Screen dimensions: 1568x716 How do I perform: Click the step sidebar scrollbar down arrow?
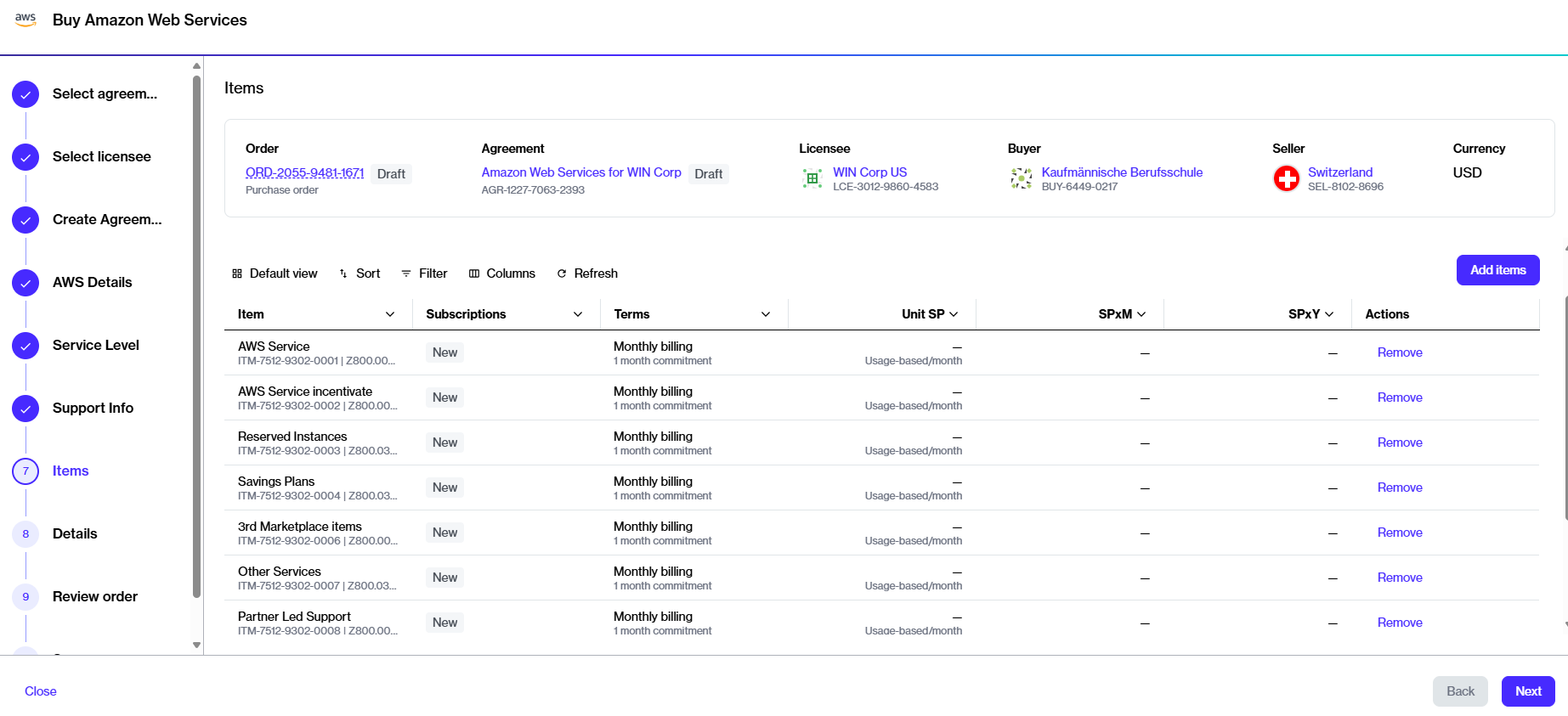point(196,645)
